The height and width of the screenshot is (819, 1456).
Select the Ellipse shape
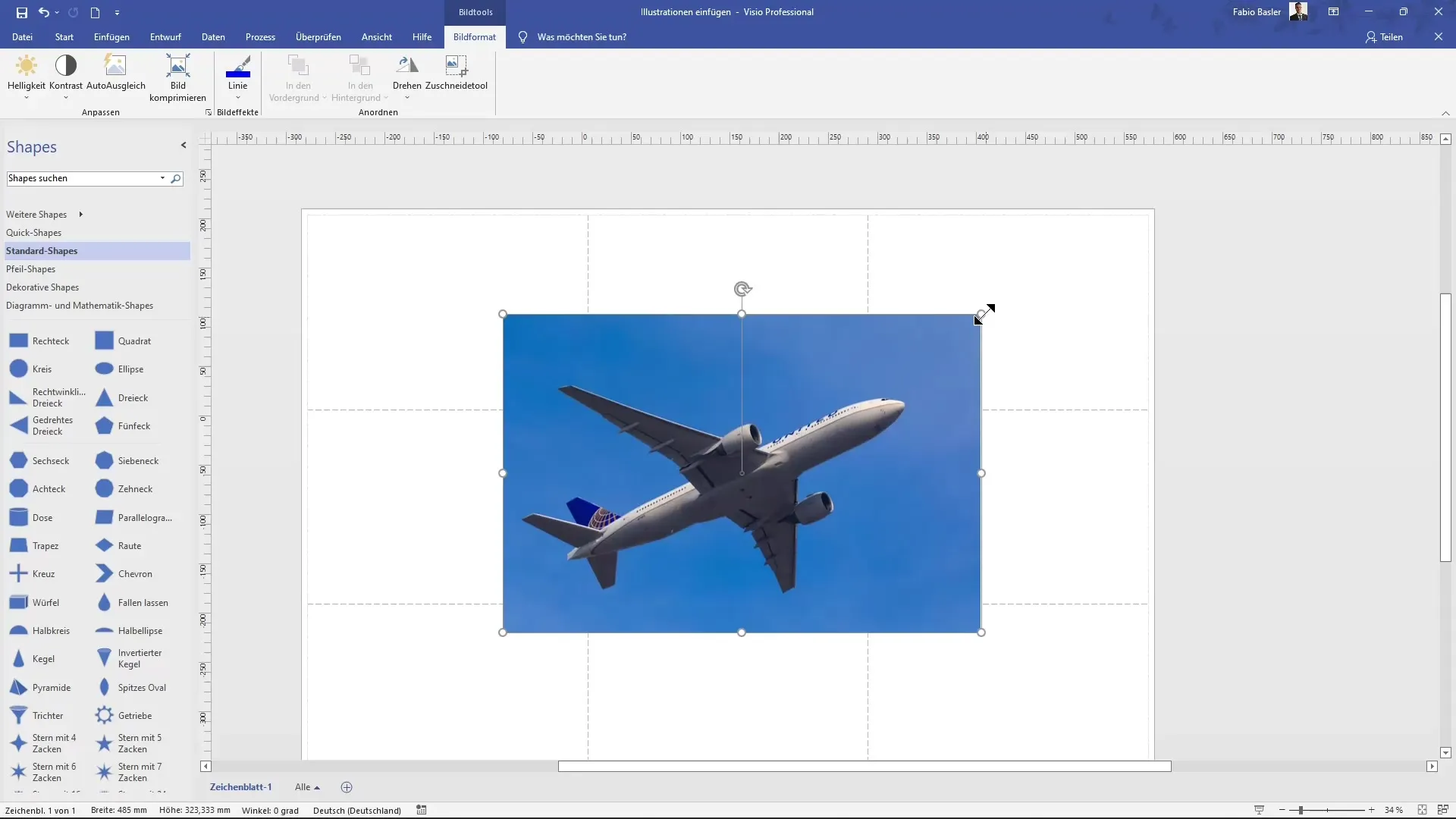[x=120, y=369]
